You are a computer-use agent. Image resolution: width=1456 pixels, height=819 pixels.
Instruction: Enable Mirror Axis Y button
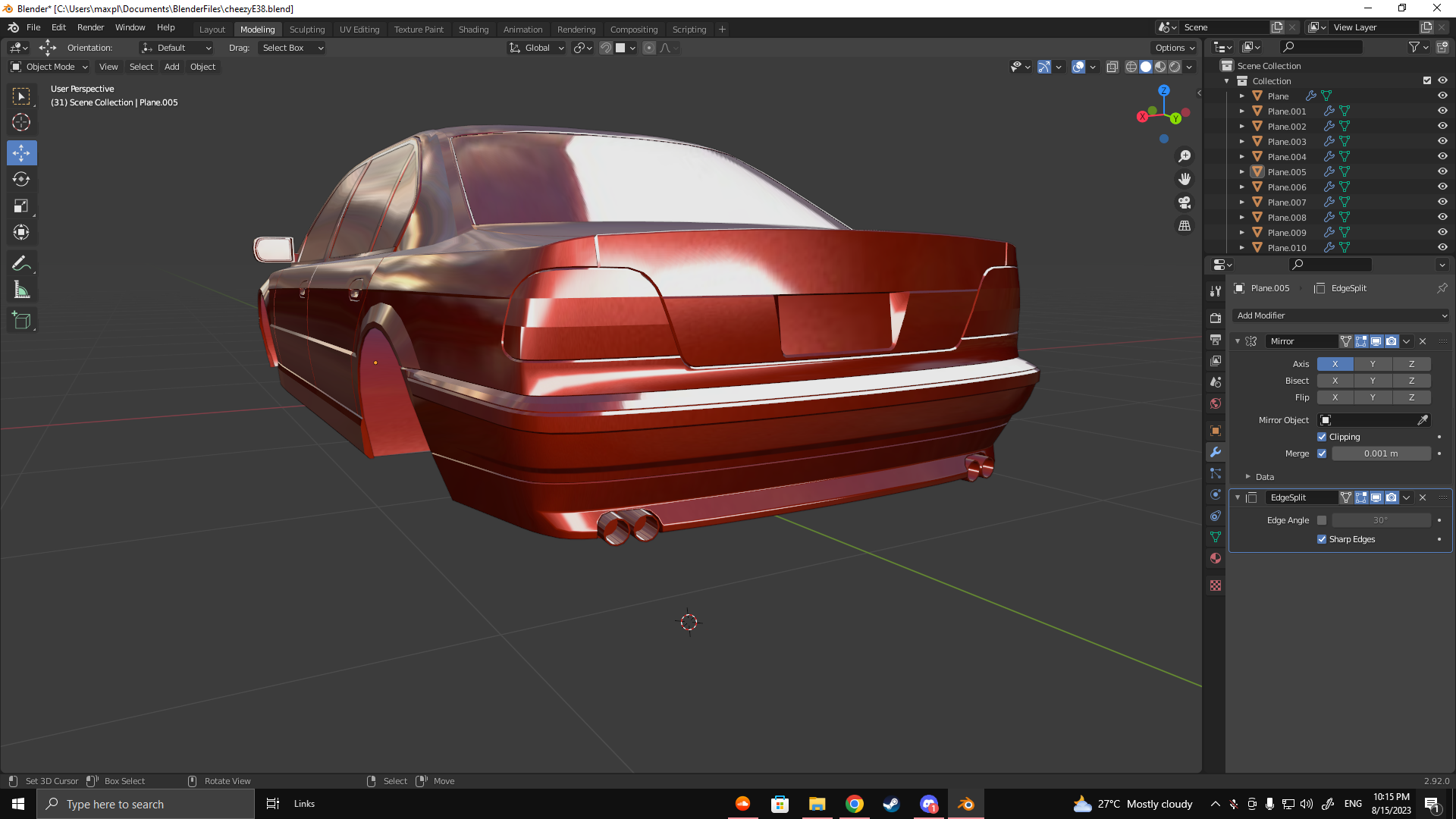click(1373, 364)
